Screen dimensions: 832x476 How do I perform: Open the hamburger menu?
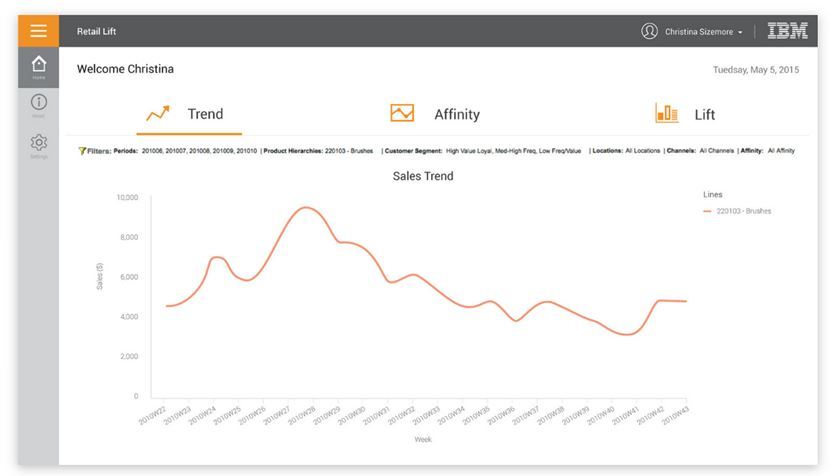point(38,31)
